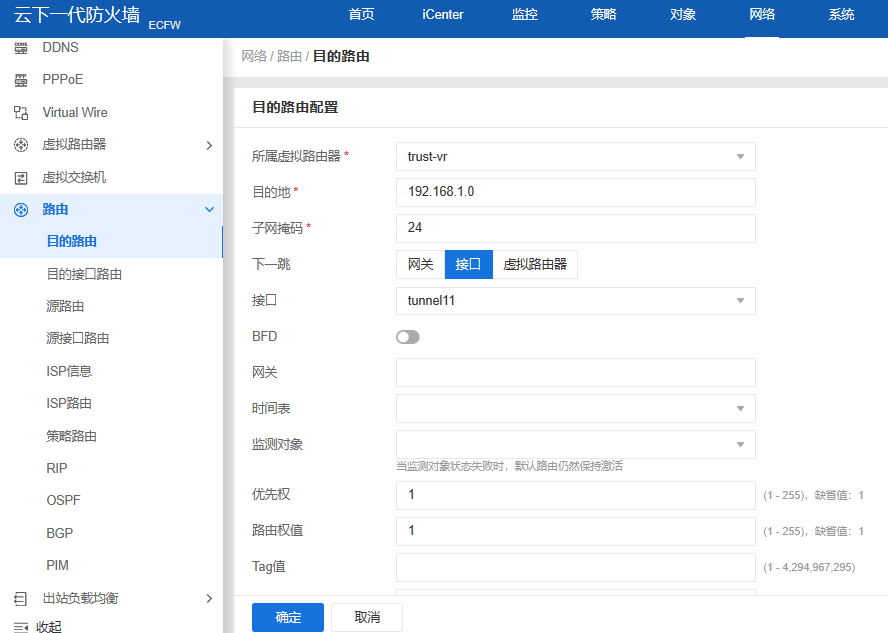Click the 路由 section icon

(21, 210)
